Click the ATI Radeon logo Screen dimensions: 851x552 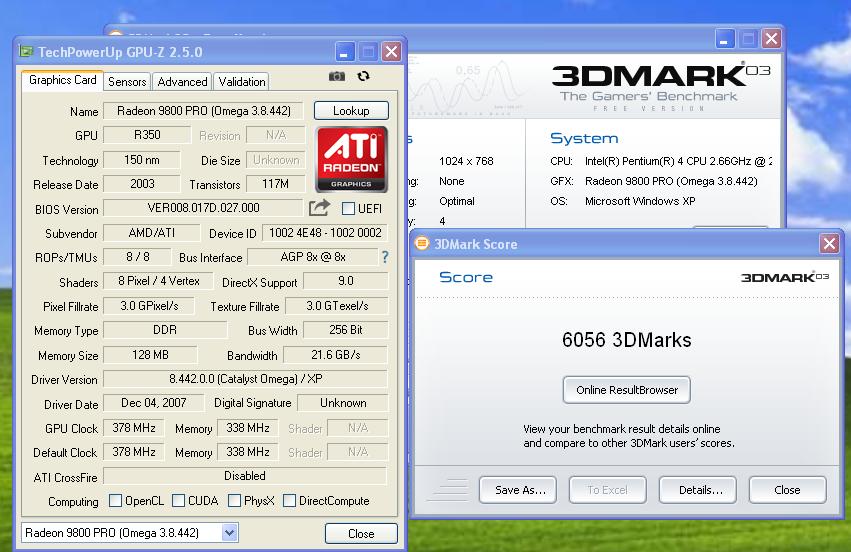[x=352, y=160]
